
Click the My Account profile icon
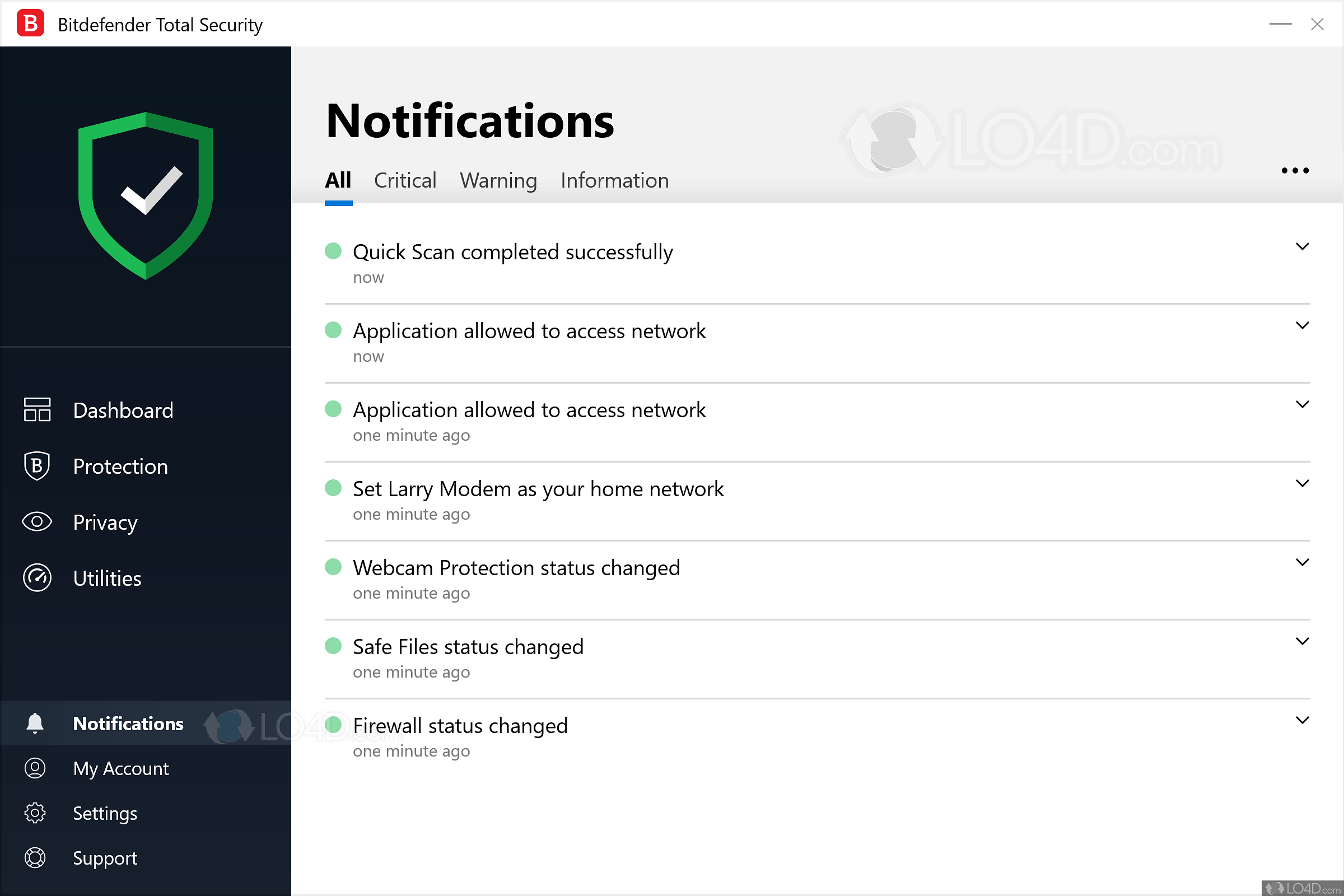(x=35, y=769)
